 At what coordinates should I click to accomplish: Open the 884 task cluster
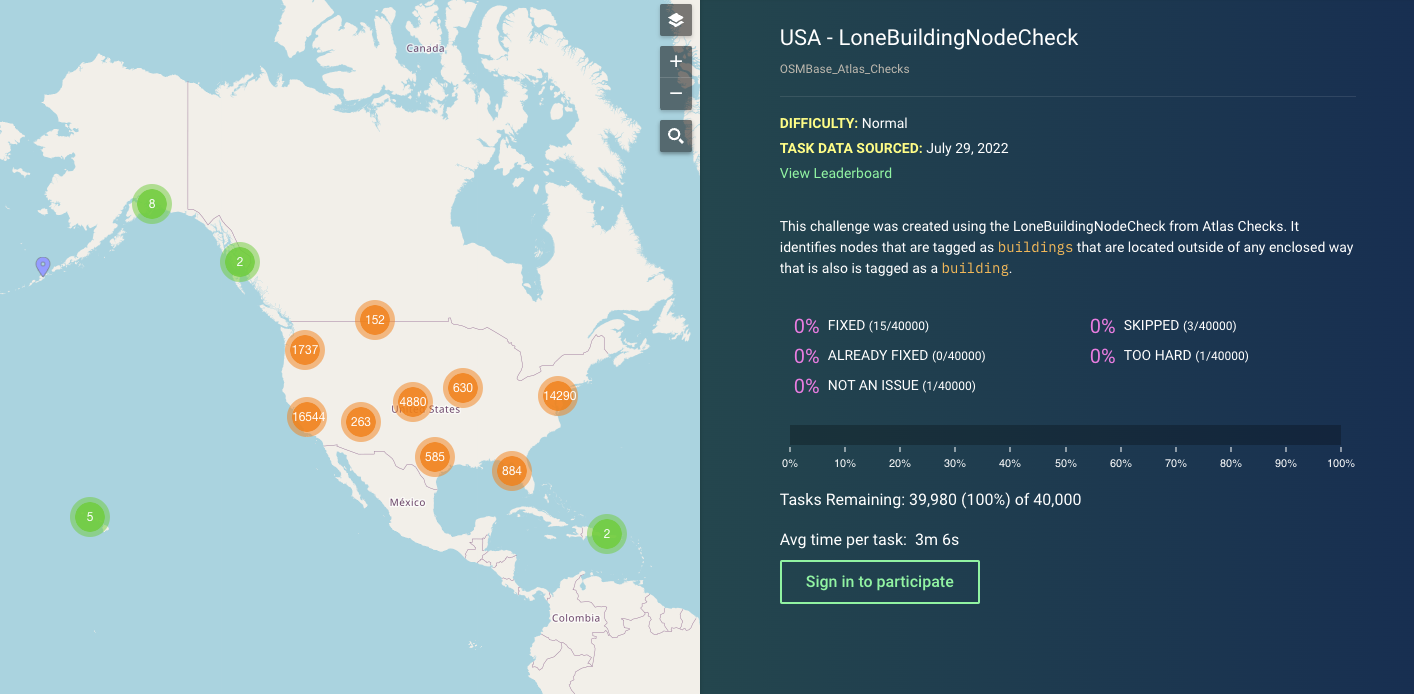coord(512,470)
